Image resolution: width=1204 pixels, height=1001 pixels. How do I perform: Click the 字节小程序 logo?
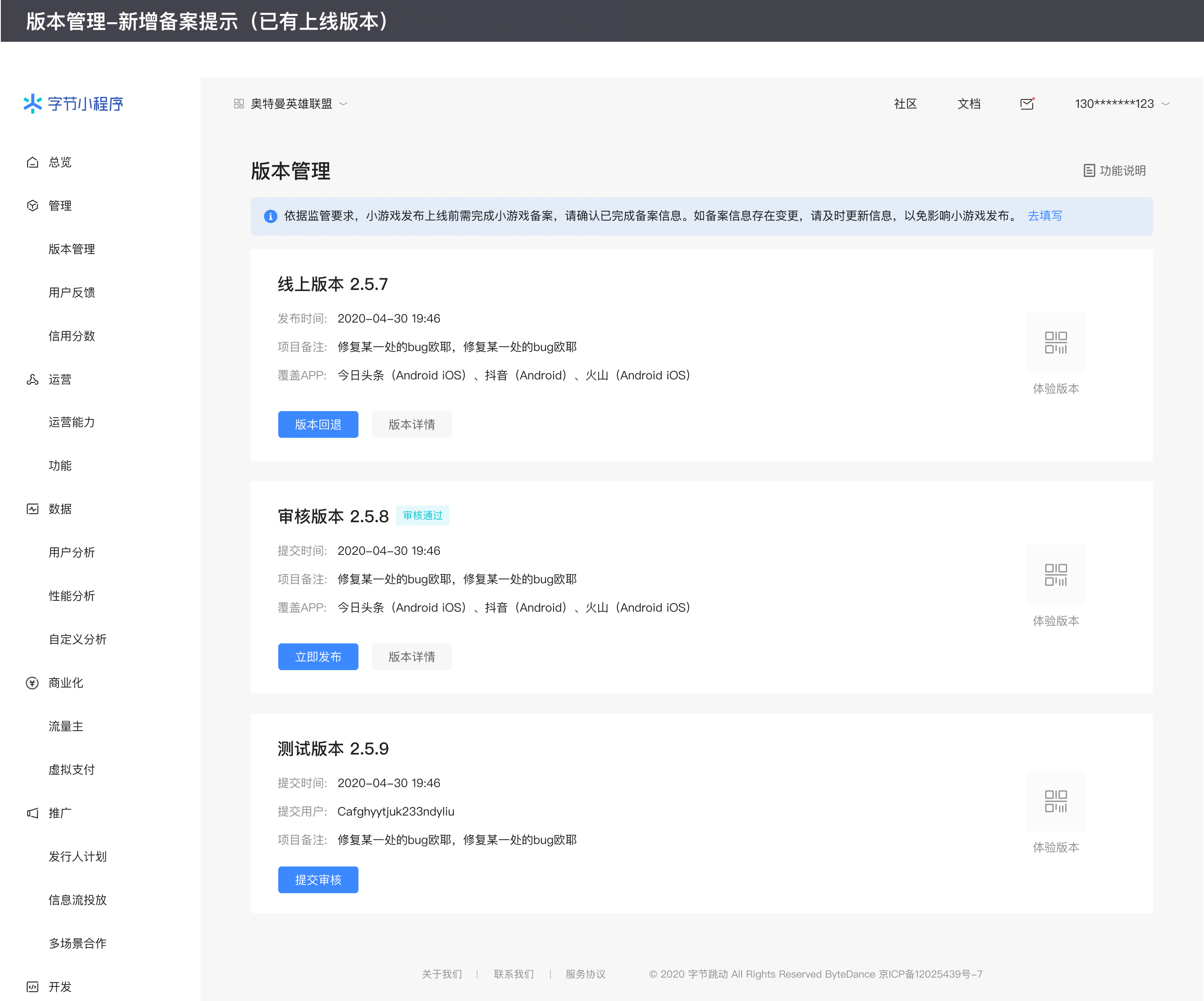74,104
